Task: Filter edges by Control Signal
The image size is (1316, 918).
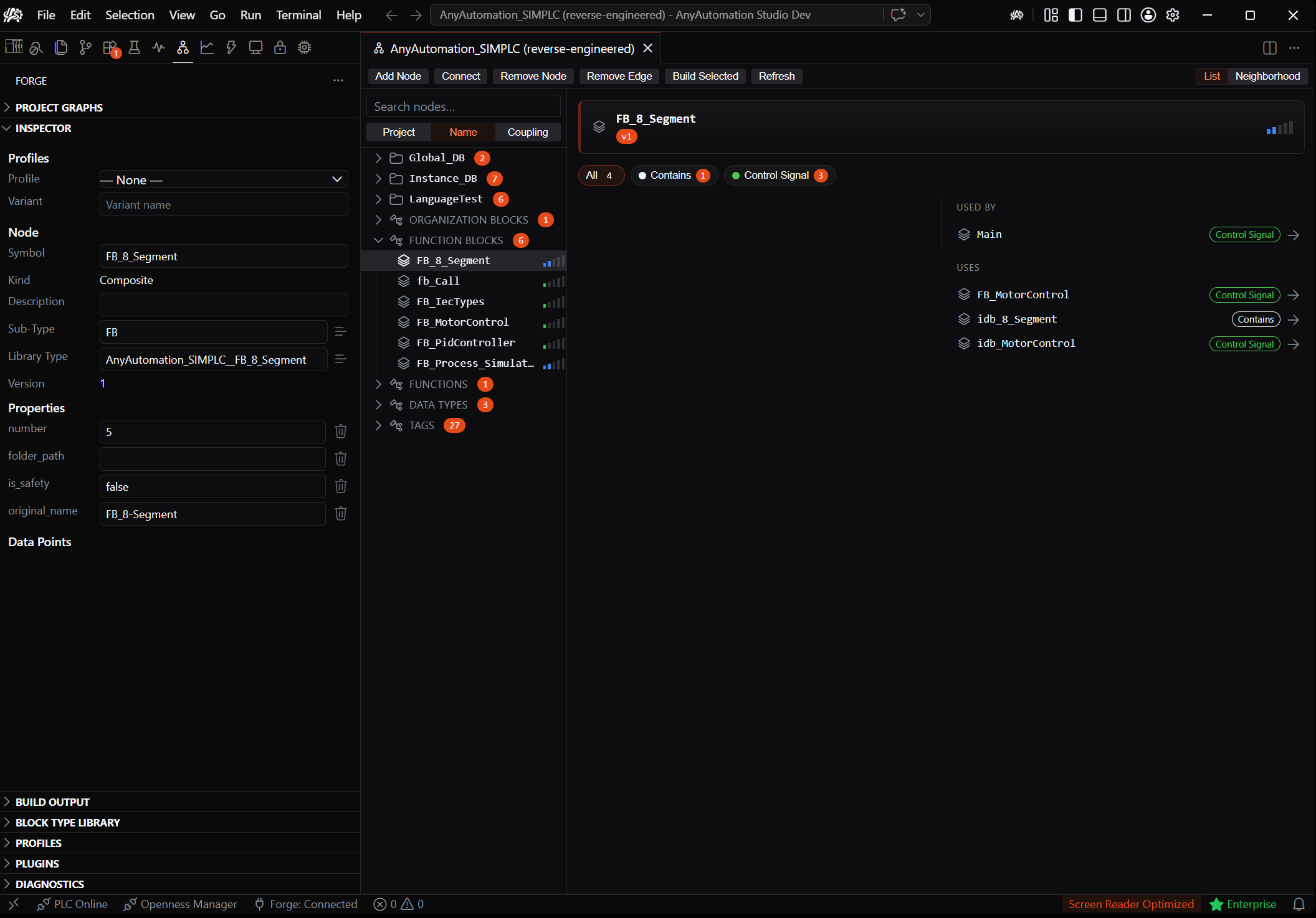Action: pos(780,176)
